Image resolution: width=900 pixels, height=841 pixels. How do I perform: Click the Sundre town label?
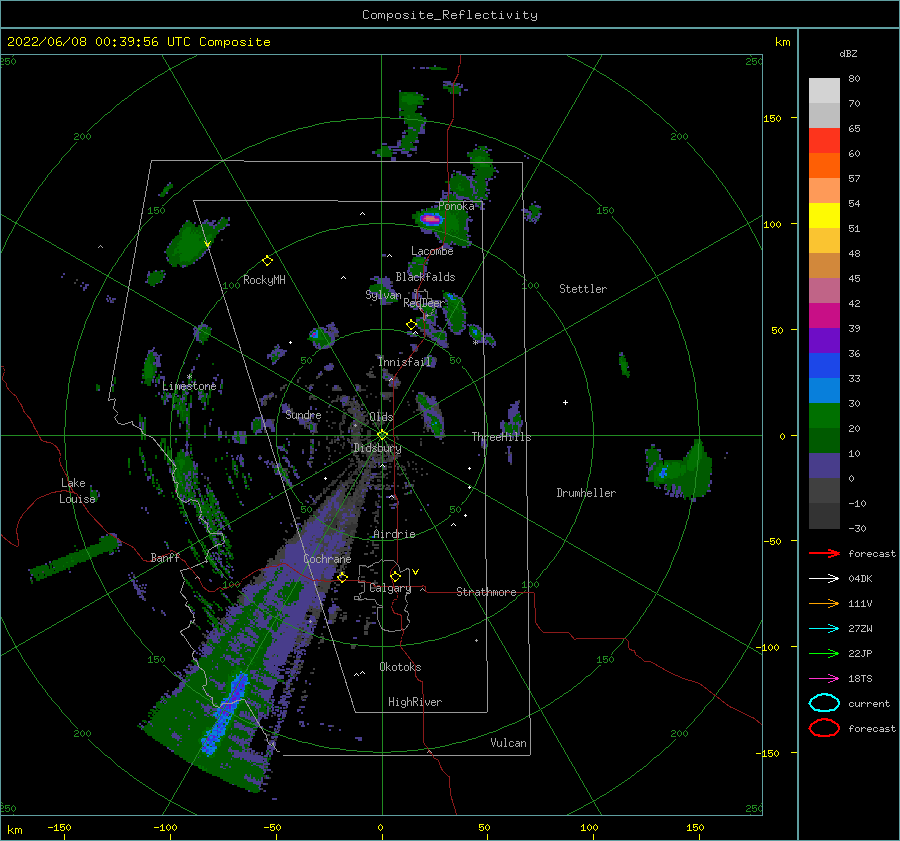tap(304, 416)
